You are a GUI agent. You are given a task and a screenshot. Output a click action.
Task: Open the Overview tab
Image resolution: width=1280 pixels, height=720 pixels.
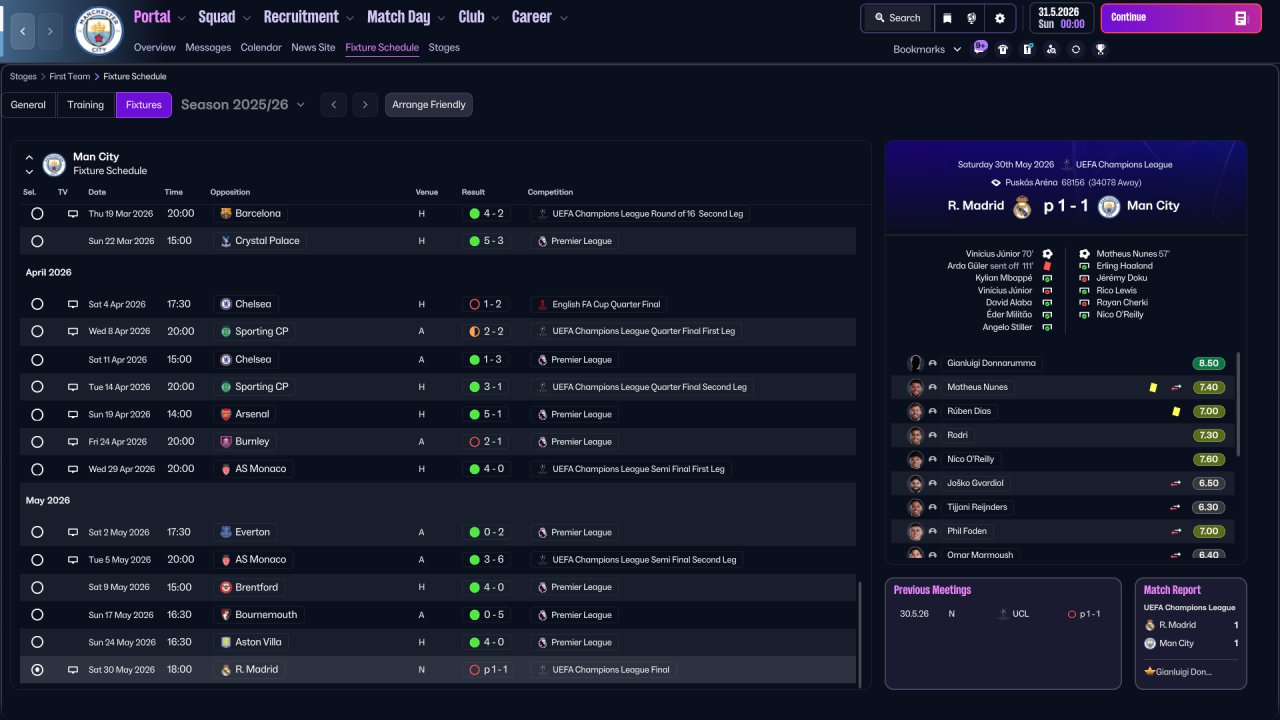coord(154,47)
